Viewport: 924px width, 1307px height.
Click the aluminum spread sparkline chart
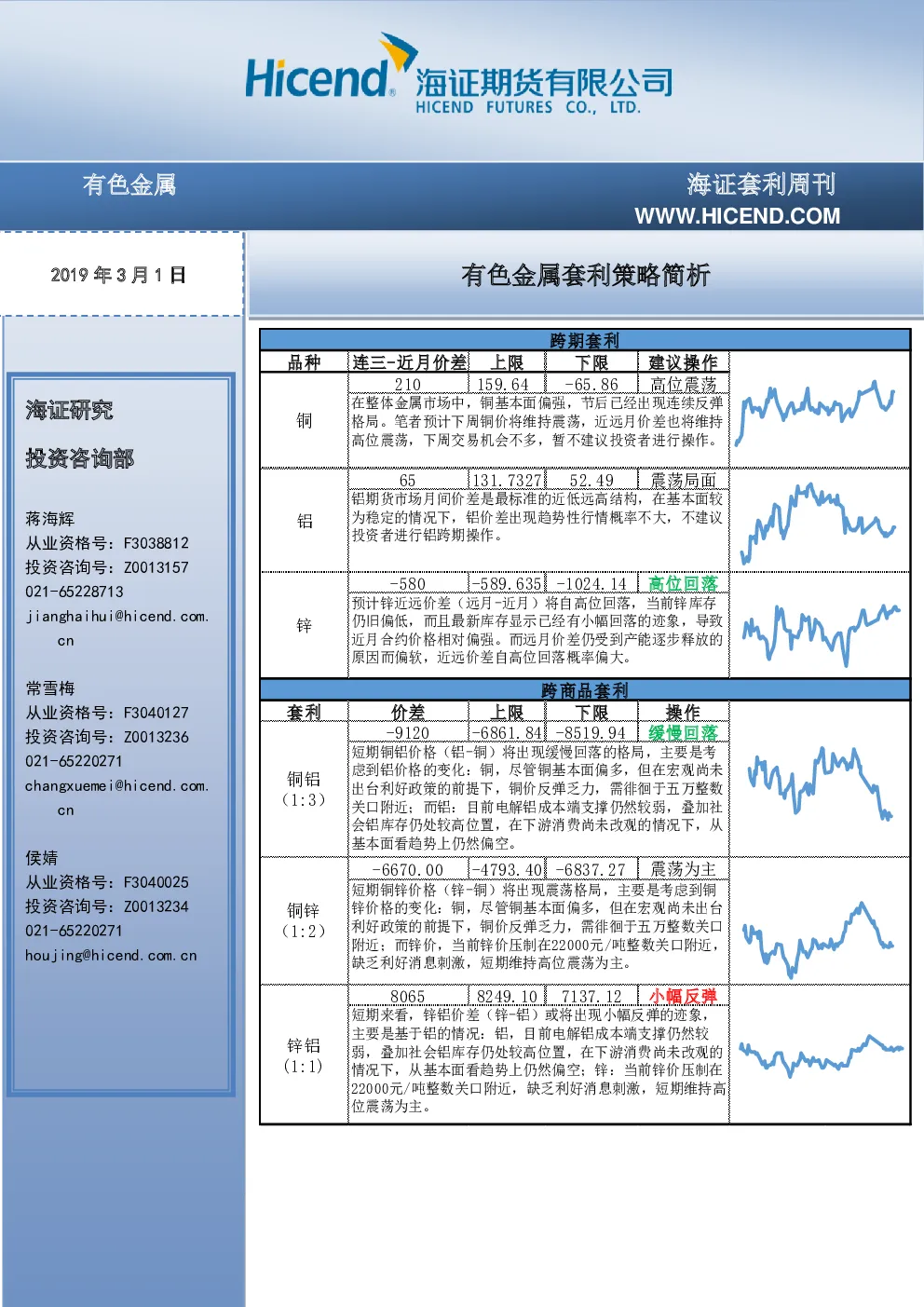click(818, 524)
